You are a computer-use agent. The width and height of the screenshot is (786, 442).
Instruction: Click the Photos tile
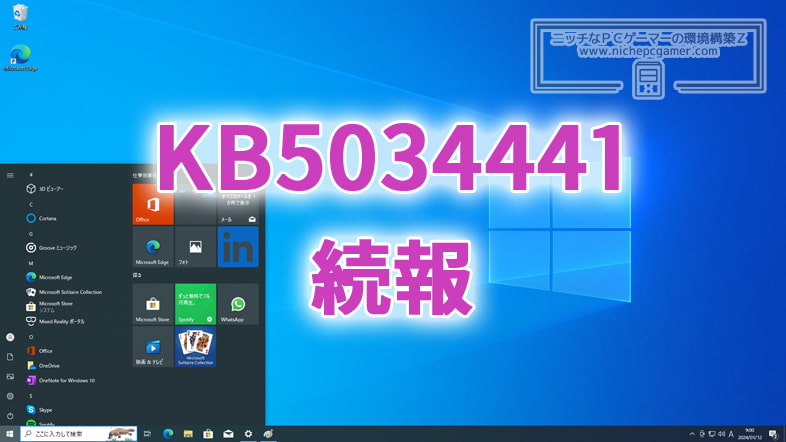tap(195, 247)
